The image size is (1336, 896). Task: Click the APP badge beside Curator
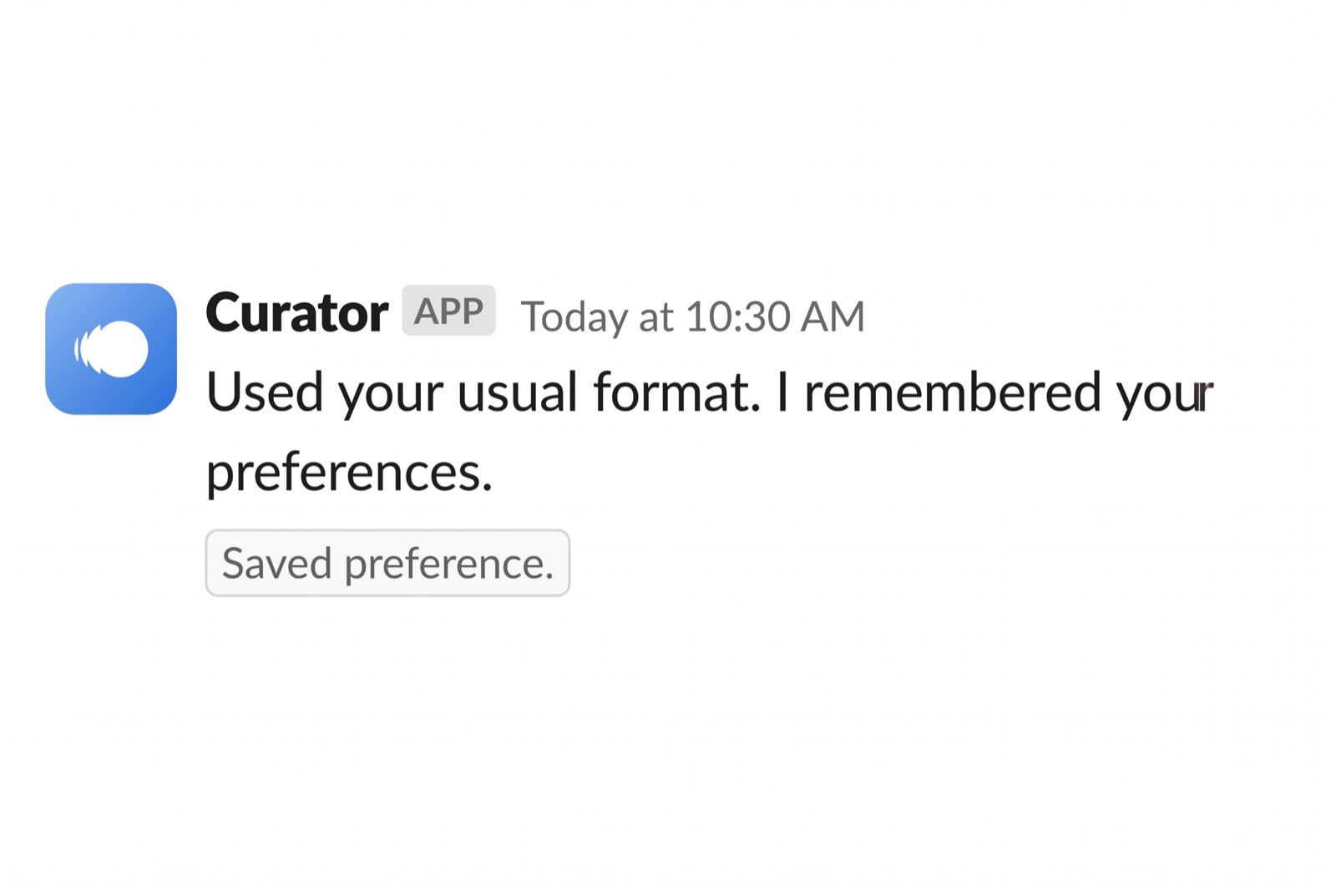coord(448,311)
